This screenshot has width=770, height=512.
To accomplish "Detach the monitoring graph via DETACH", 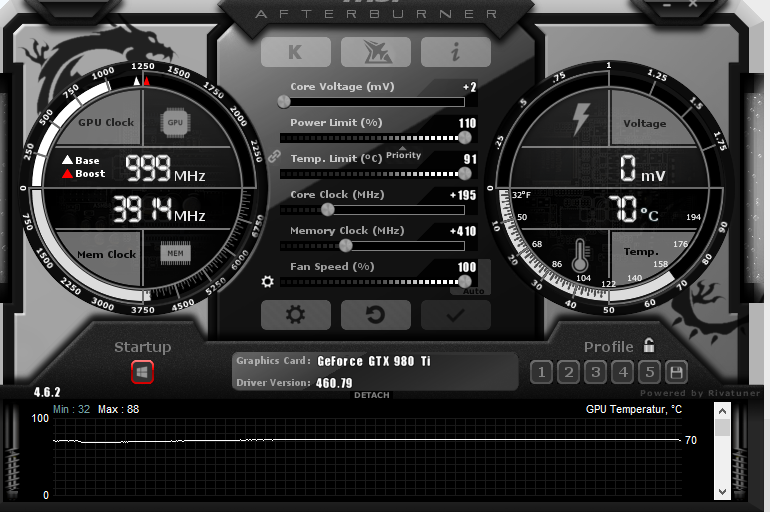I will (x=372, y=395).
